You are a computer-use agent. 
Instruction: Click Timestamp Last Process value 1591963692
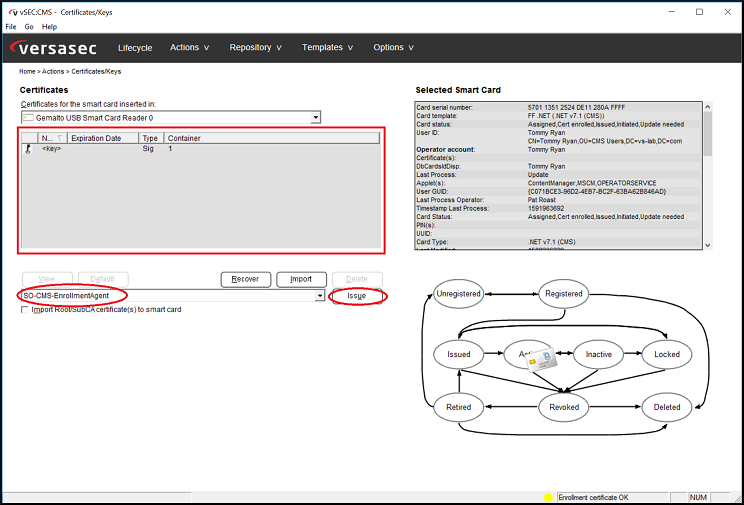545,208
